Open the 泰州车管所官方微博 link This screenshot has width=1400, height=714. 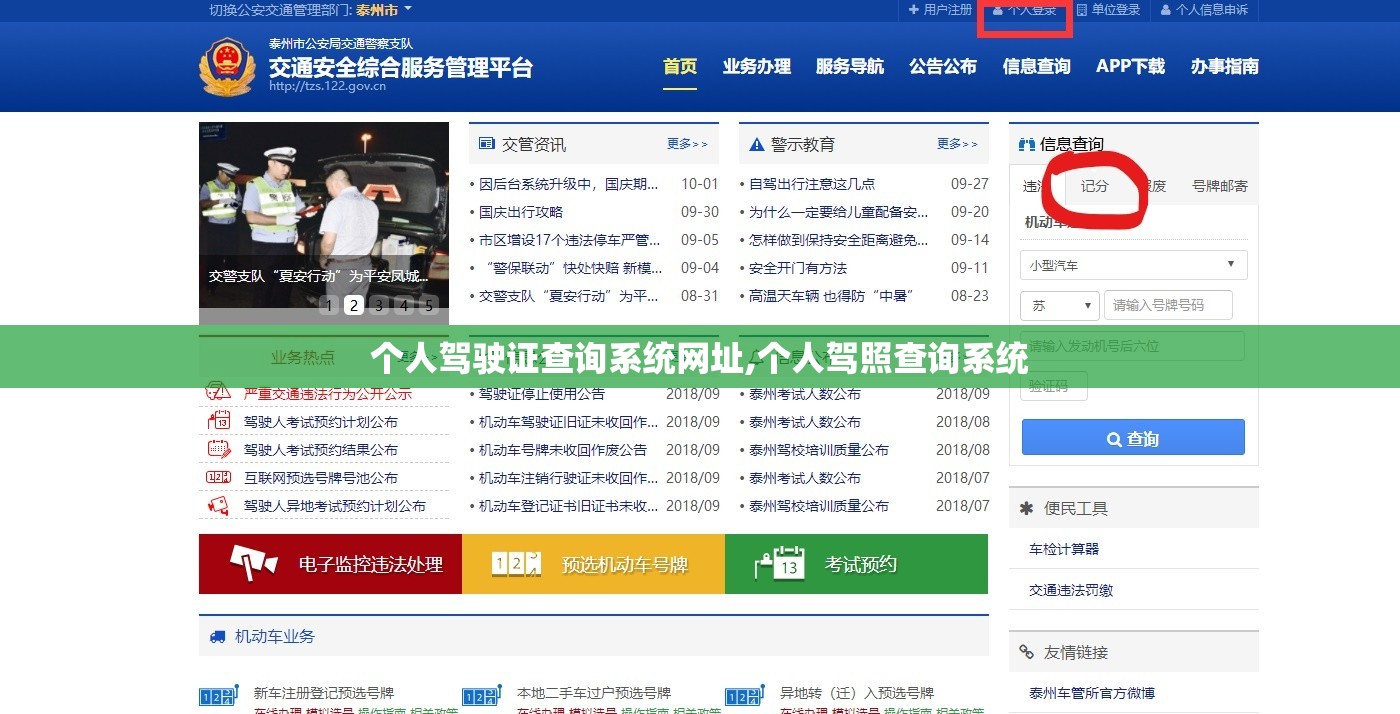[x=1092, y=693]
